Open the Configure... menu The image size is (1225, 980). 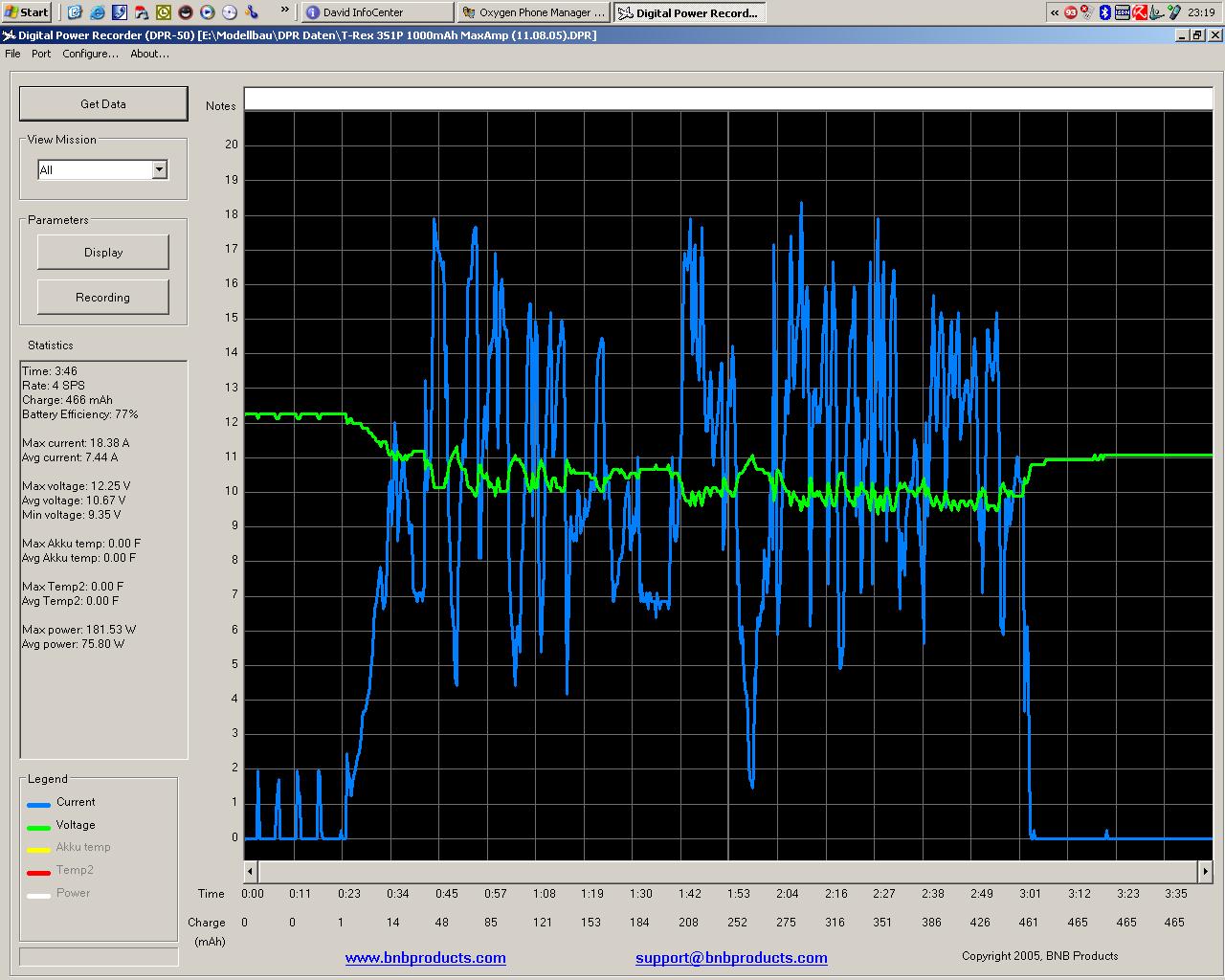(x=90, y=54)
